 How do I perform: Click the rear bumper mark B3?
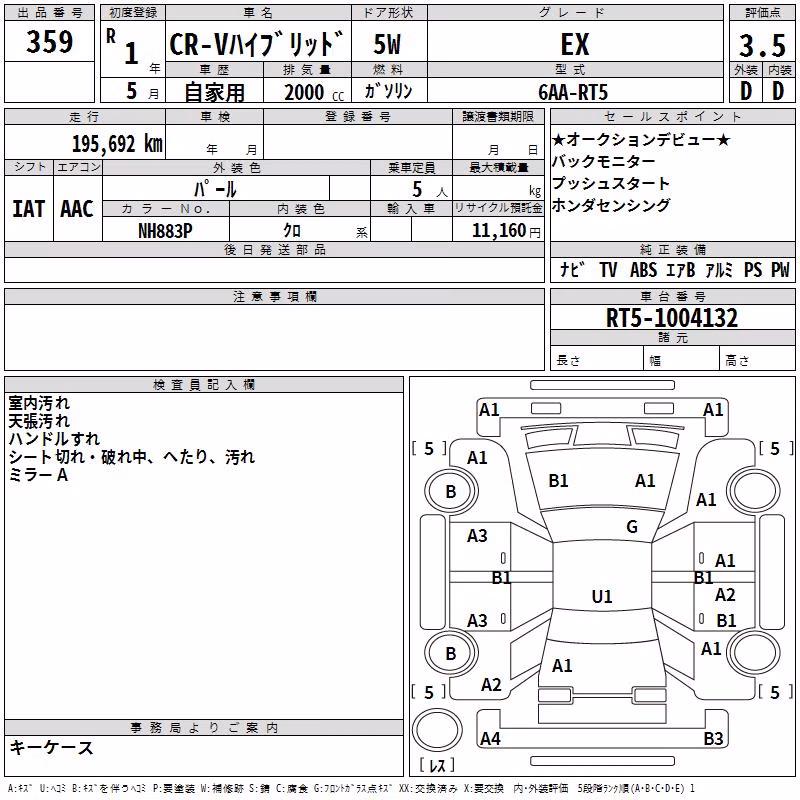713,738
